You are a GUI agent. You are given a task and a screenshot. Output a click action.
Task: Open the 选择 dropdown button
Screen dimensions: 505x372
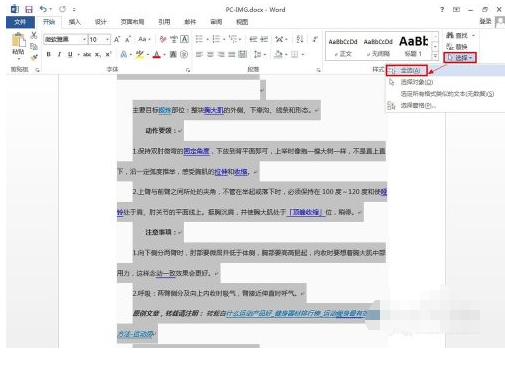[x=460, y=58]
